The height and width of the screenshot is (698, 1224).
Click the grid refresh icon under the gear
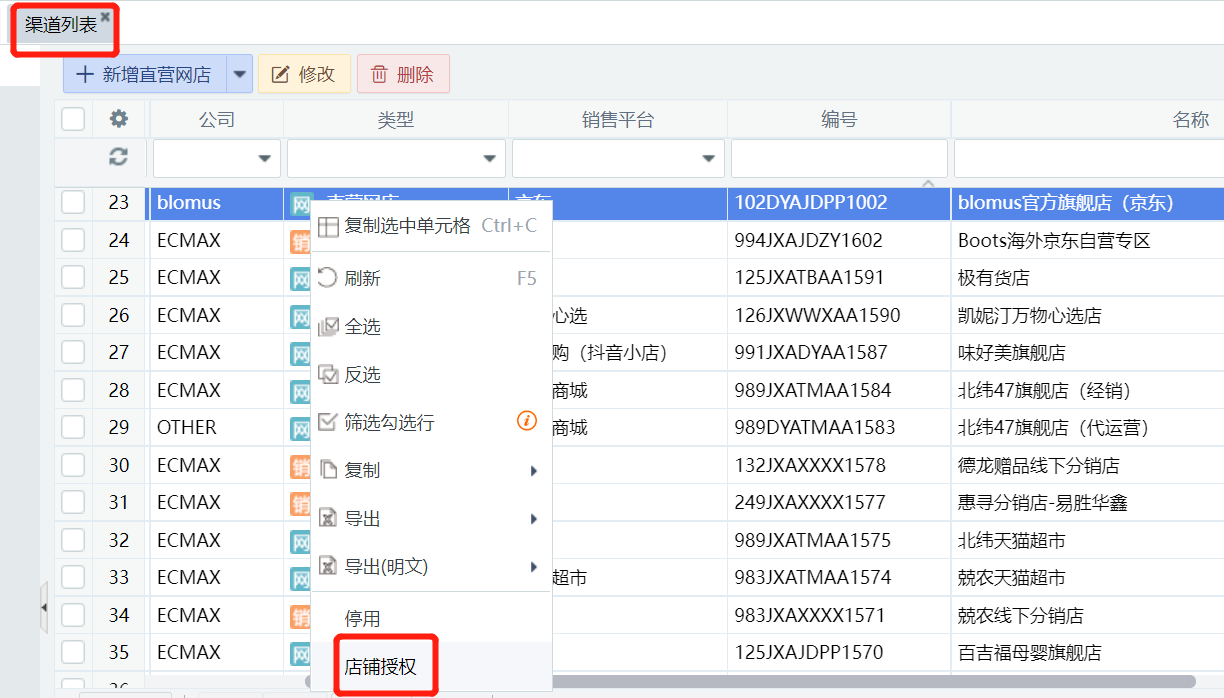point(119,157)
